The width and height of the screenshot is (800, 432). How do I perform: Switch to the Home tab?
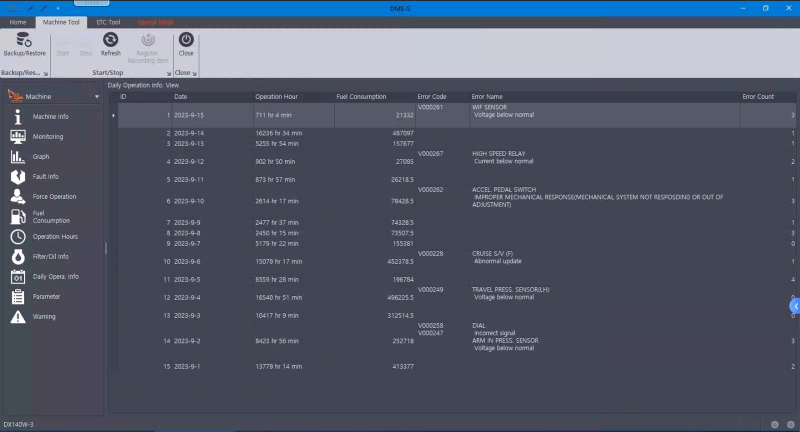click(x=17, y=21)
